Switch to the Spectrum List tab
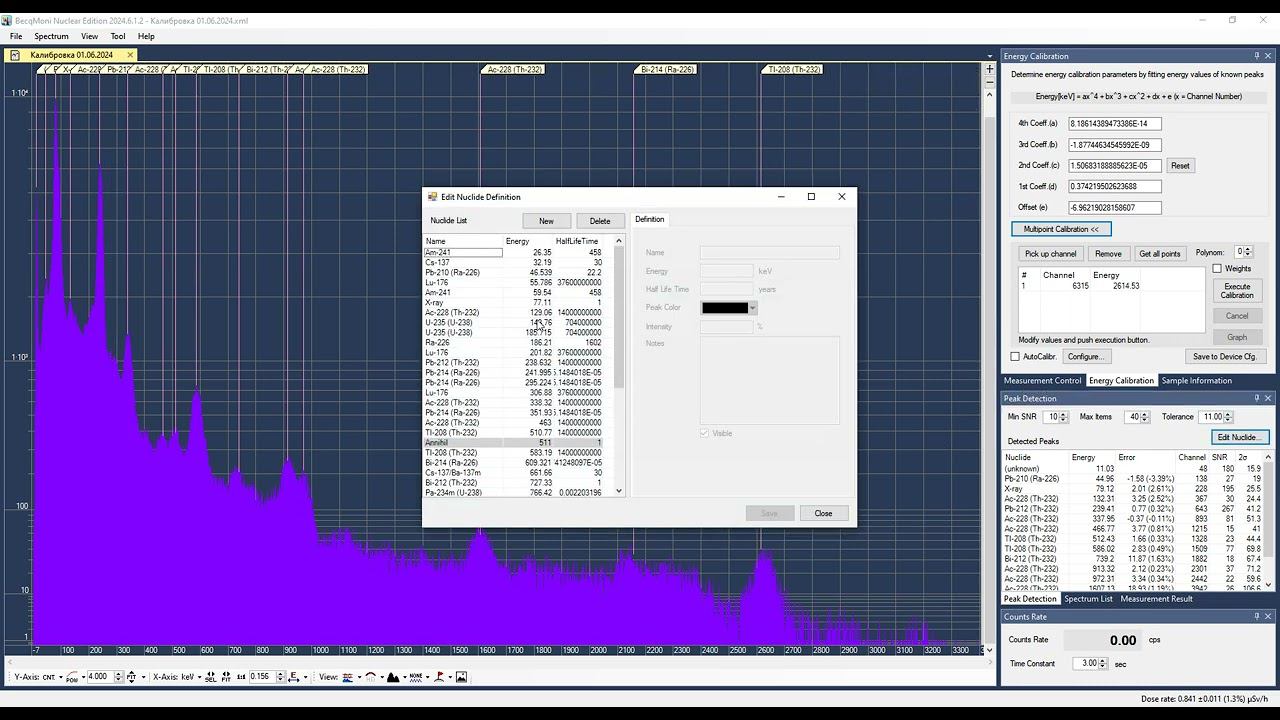The width and height of the screenshot is (1280, 720). [x=1088, y=599]
